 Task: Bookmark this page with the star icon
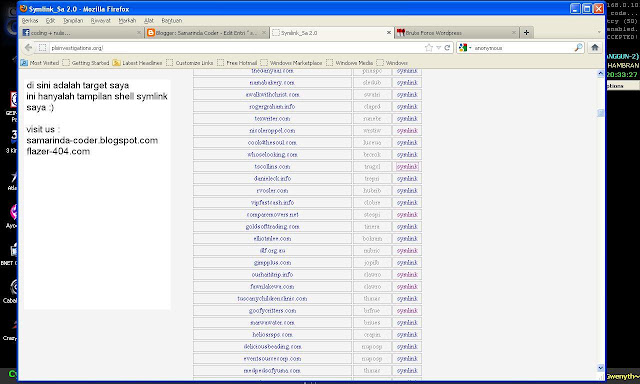pos(429,48)
